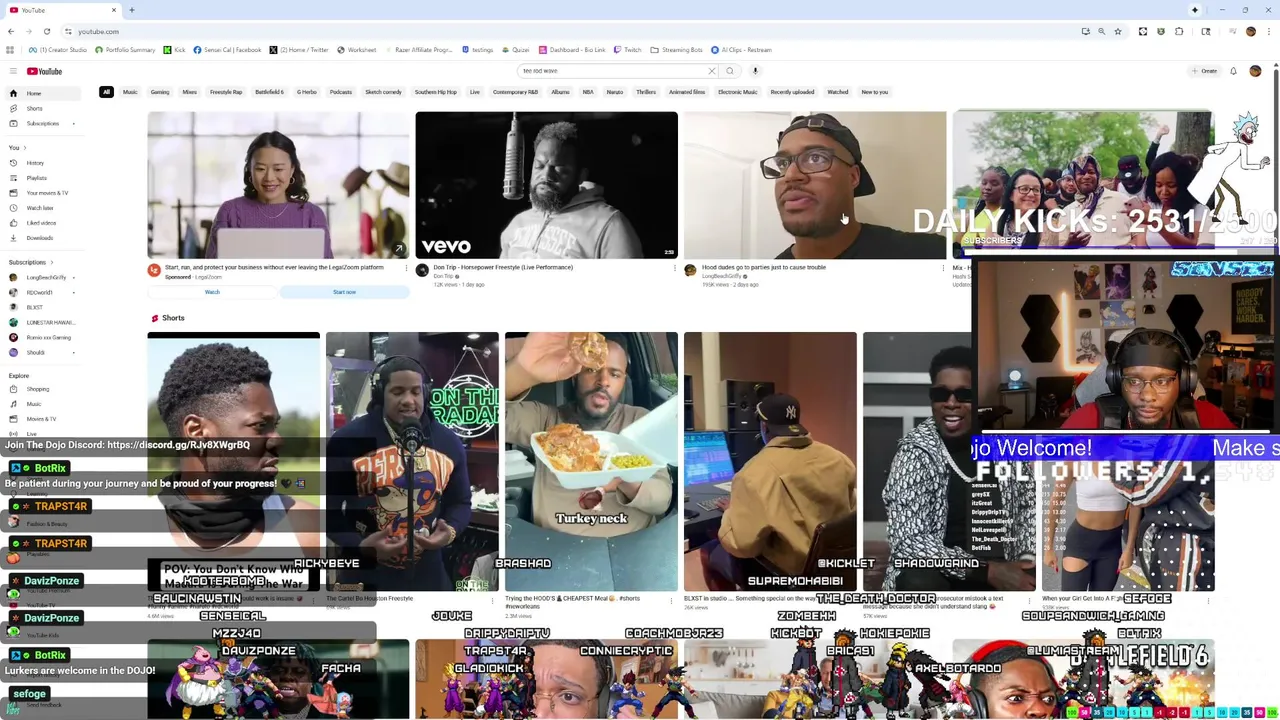Open the Sensei Cal Facebook bookmark

[228, 50]
